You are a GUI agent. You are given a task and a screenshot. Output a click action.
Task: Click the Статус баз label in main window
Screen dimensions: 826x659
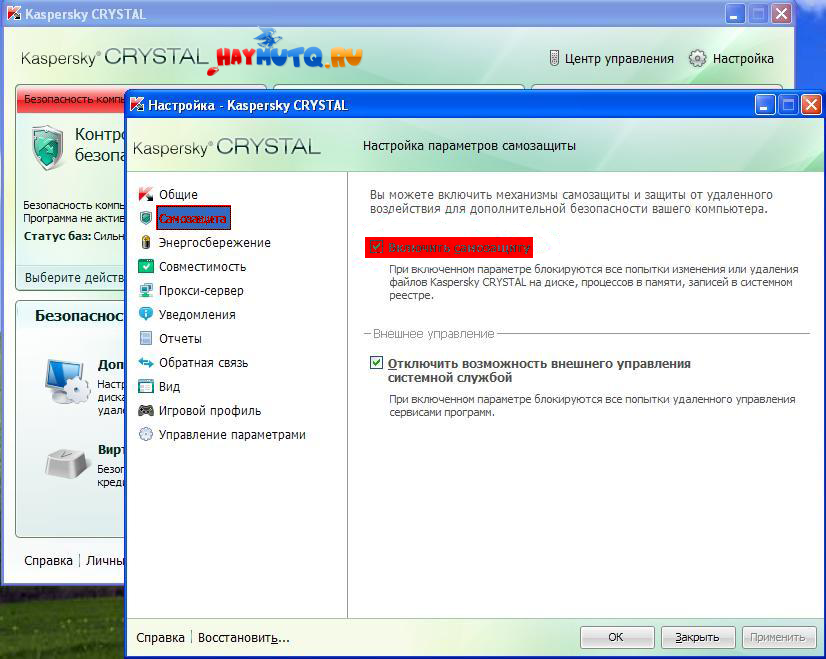(x=57, y=236)
